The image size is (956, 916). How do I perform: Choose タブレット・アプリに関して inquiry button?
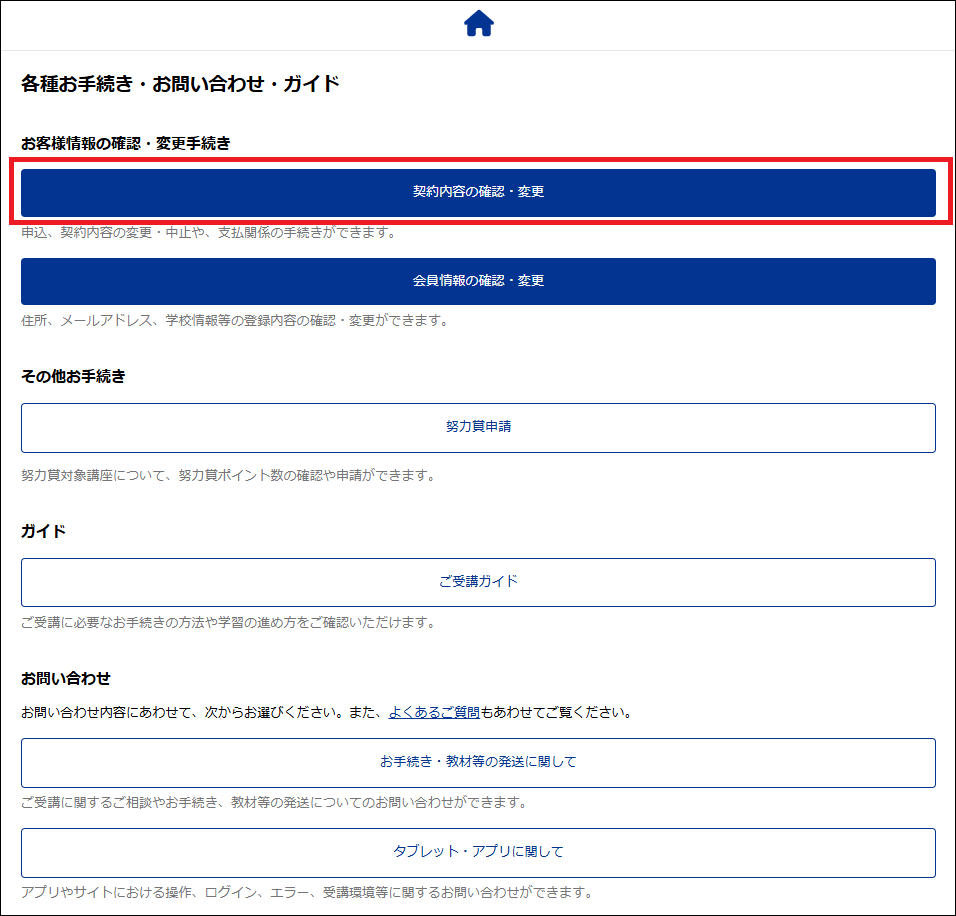[x=478, y=852]
